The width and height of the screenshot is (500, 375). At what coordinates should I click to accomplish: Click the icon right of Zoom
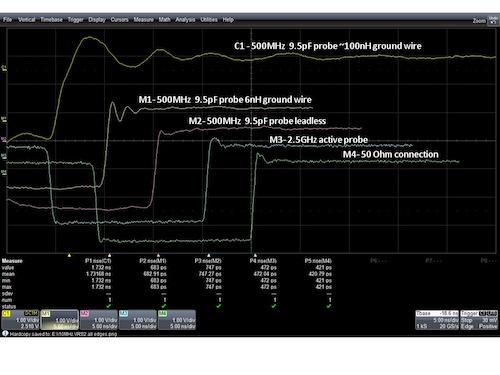pyautogui.click(x=493, y=20)
